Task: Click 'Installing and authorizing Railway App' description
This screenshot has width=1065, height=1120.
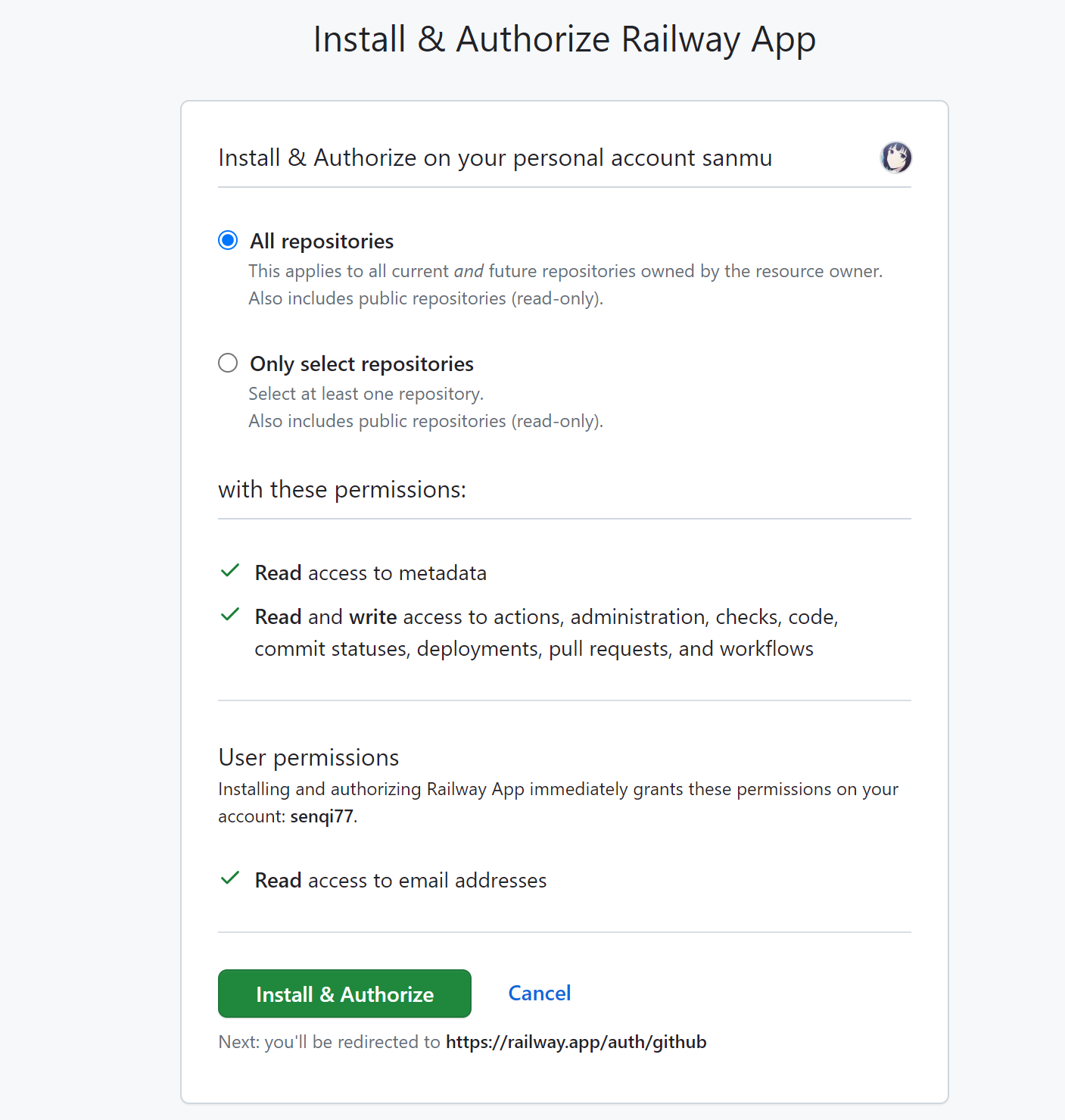Action: 558,803
